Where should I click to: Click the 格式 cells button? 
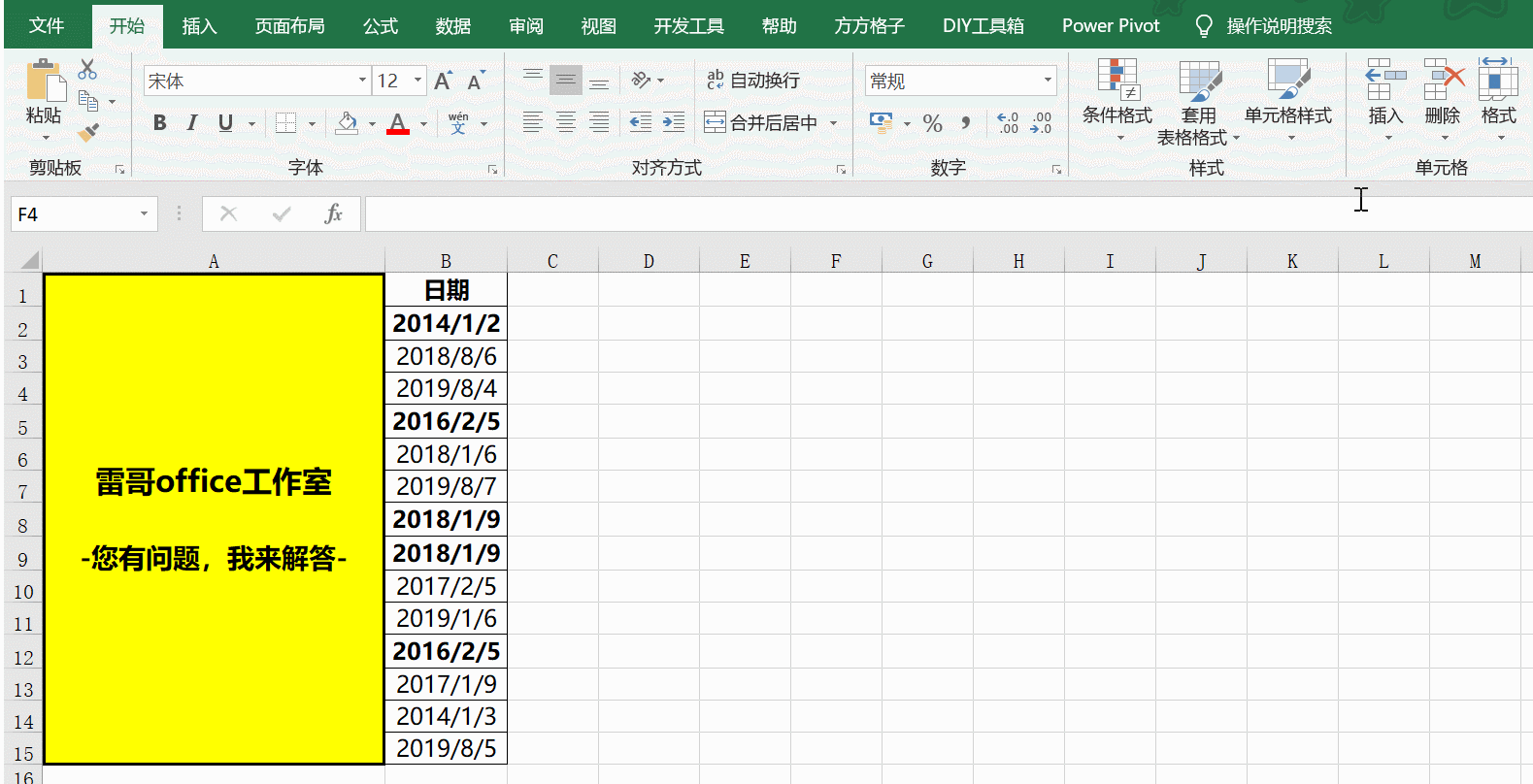point(1499,99)
